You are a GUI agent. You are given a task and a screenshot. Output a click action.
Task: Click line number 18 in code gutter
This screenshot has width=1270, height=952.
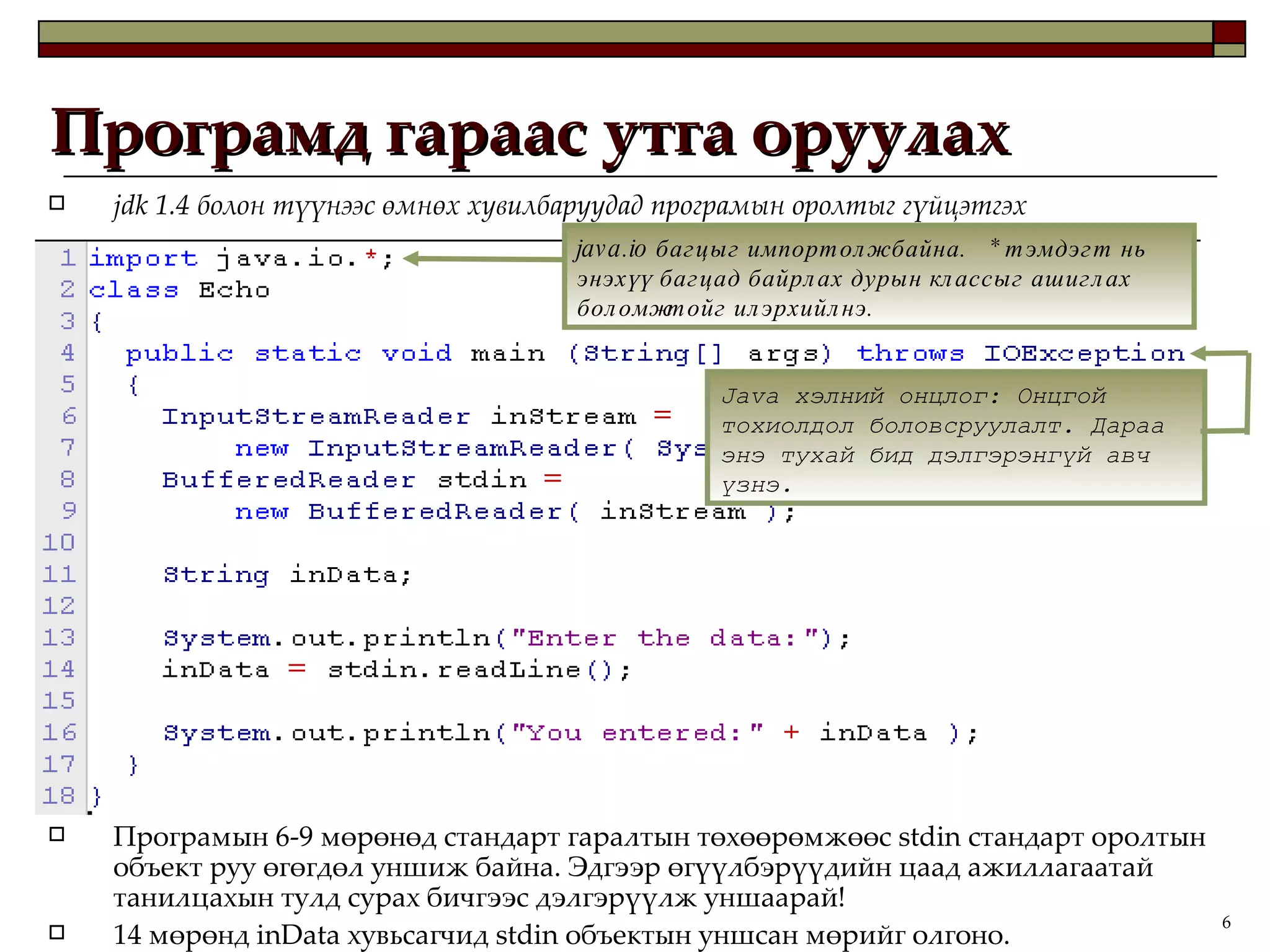click(59, 795)
